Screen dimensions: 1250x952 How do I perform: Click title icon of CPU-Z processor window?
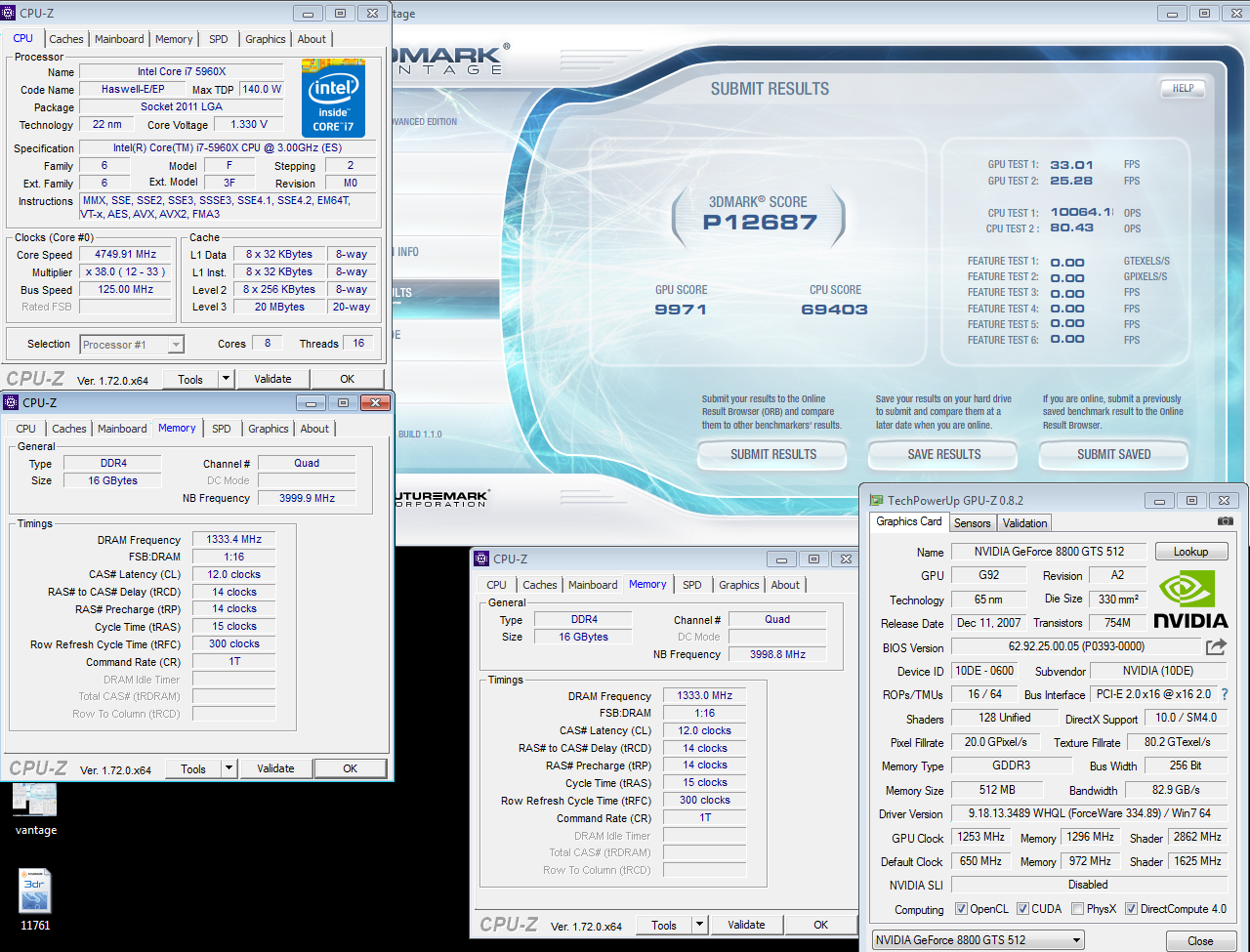[x=10, y=14]
